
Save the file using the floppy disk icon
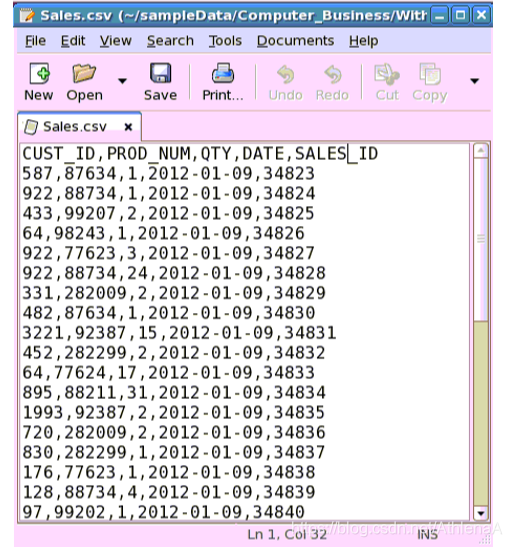pyautogui.click(x=160, y=73)
